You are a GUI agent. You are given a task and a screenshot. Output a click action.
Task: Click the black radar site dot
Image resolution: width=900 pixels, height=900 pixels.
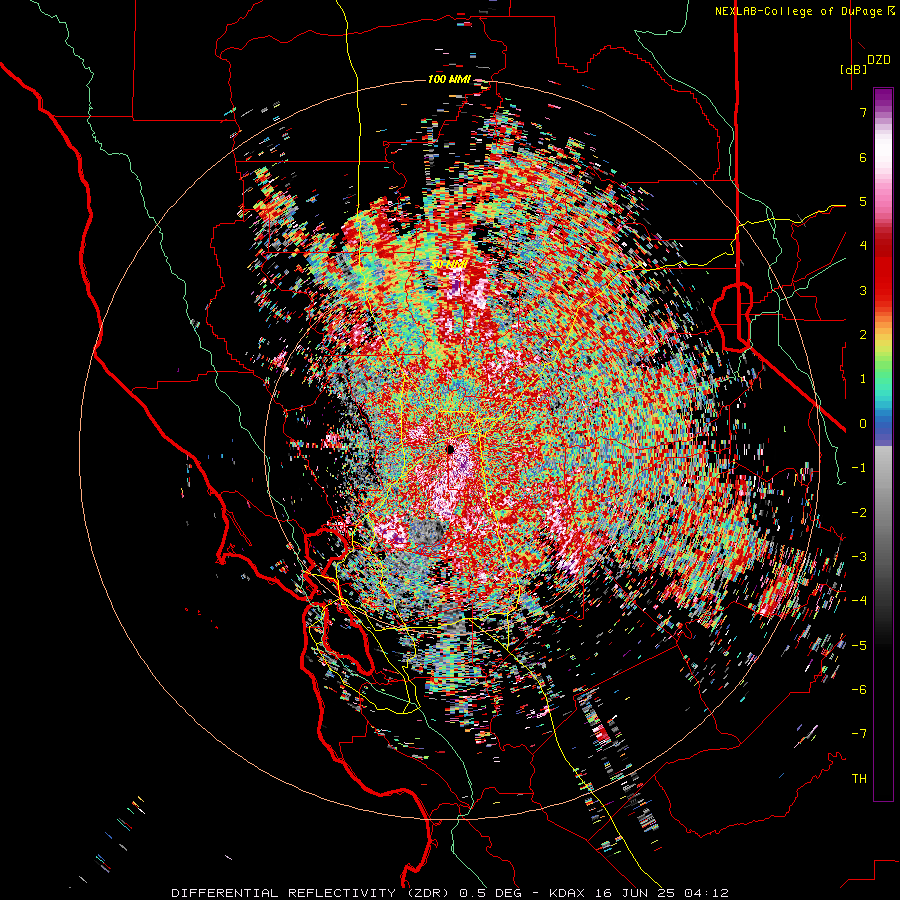click(450, 449)
